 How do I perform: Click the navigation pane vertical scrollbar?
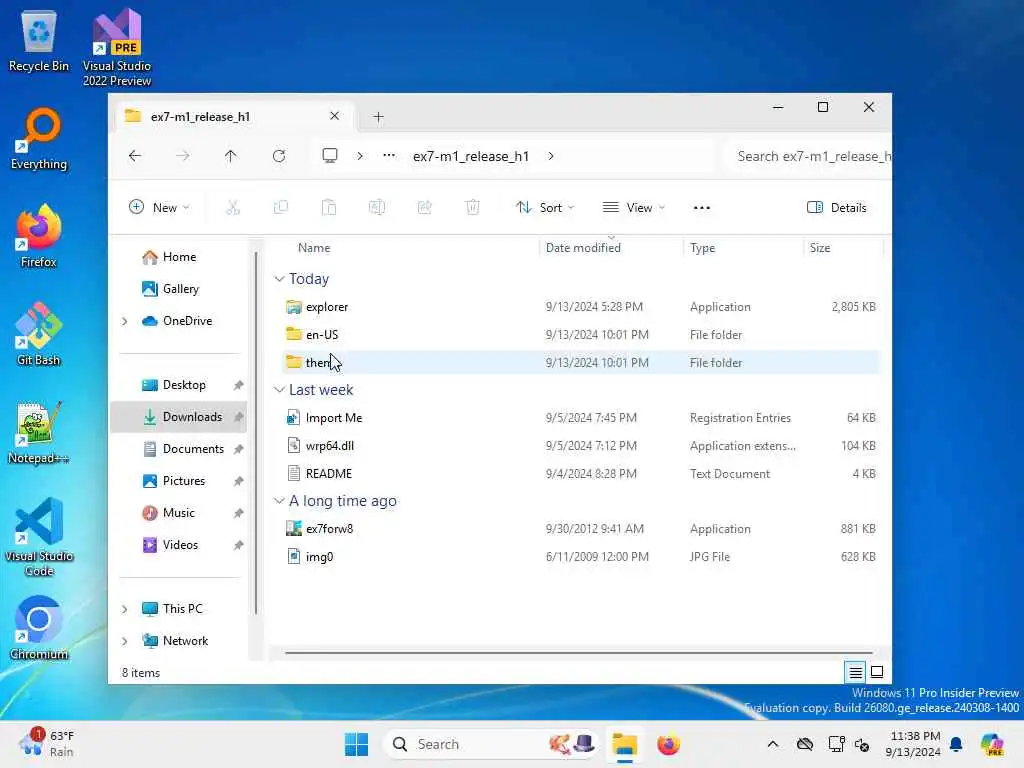[256, 432]
